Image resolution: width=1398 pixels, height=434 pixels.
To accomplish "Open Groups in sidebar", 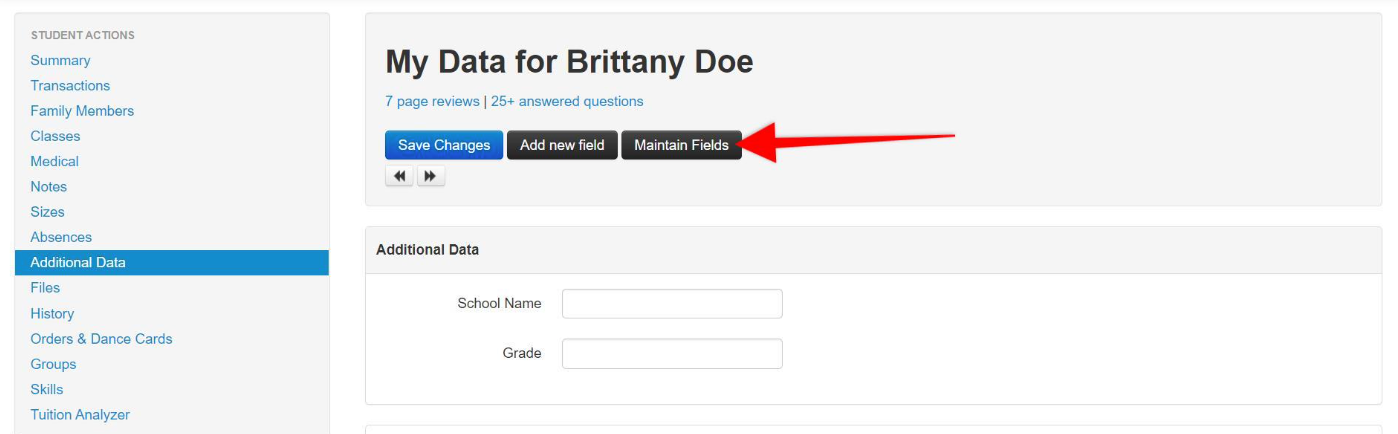I will (53, 364).
